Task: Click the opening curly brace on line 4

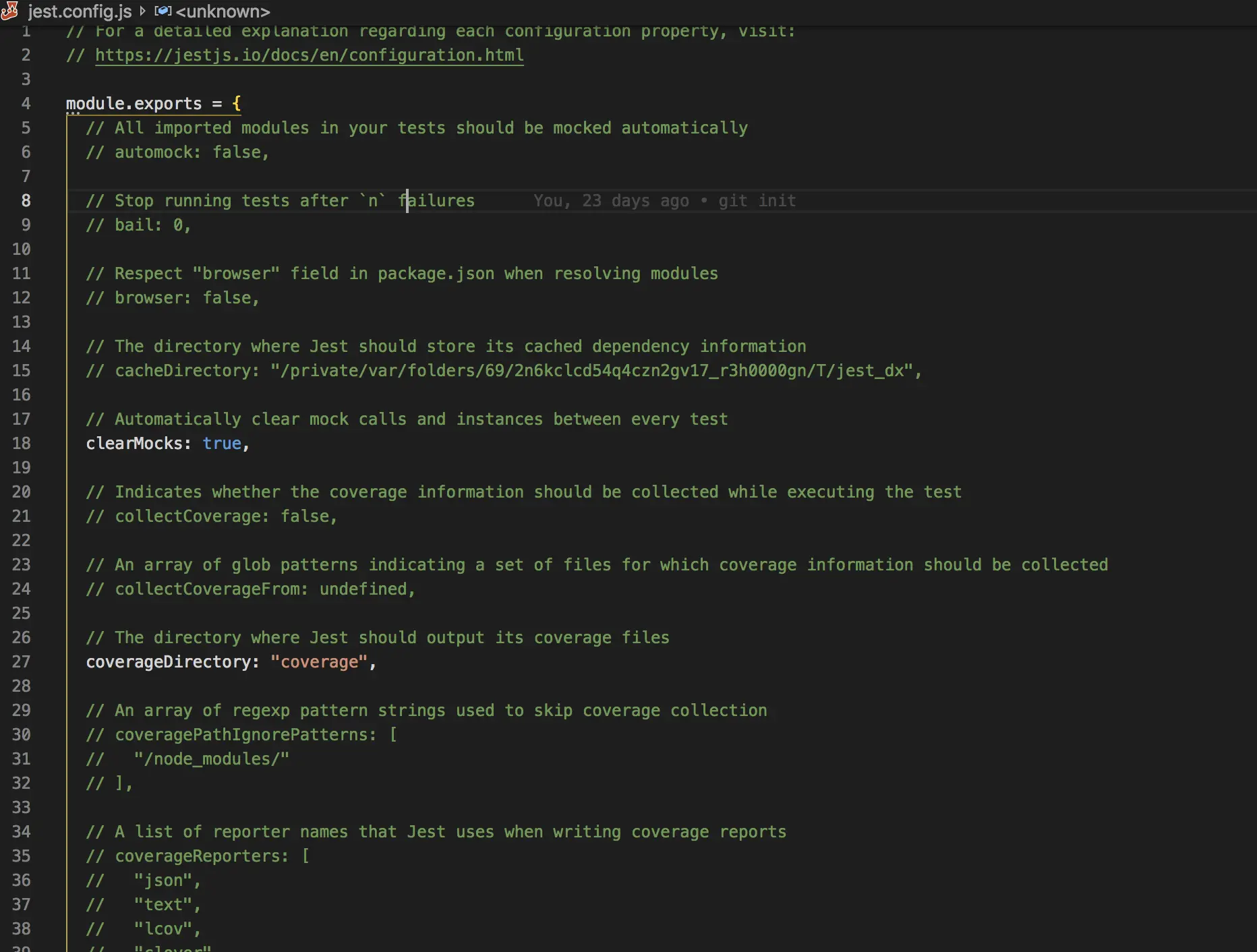Action: click(237, 104)
